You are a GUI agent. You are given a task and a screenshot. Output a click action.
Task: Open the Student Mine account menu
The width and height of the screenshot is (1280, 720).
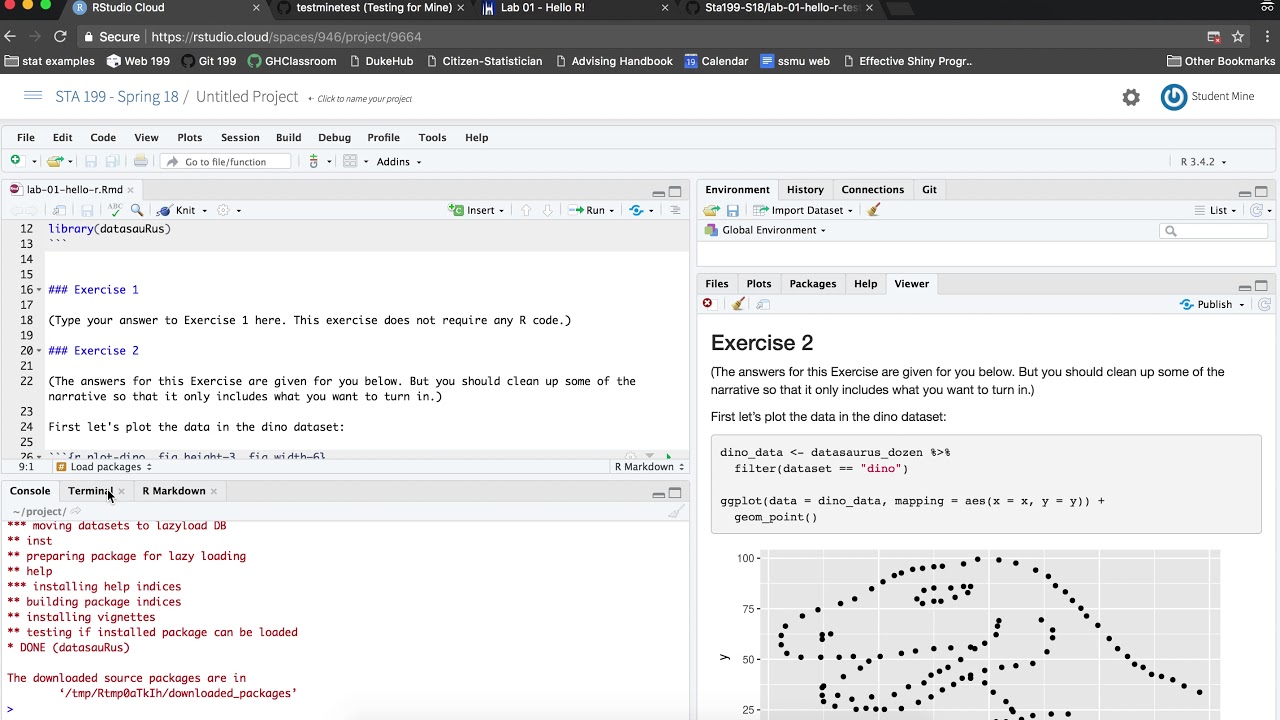point(1207,97)
